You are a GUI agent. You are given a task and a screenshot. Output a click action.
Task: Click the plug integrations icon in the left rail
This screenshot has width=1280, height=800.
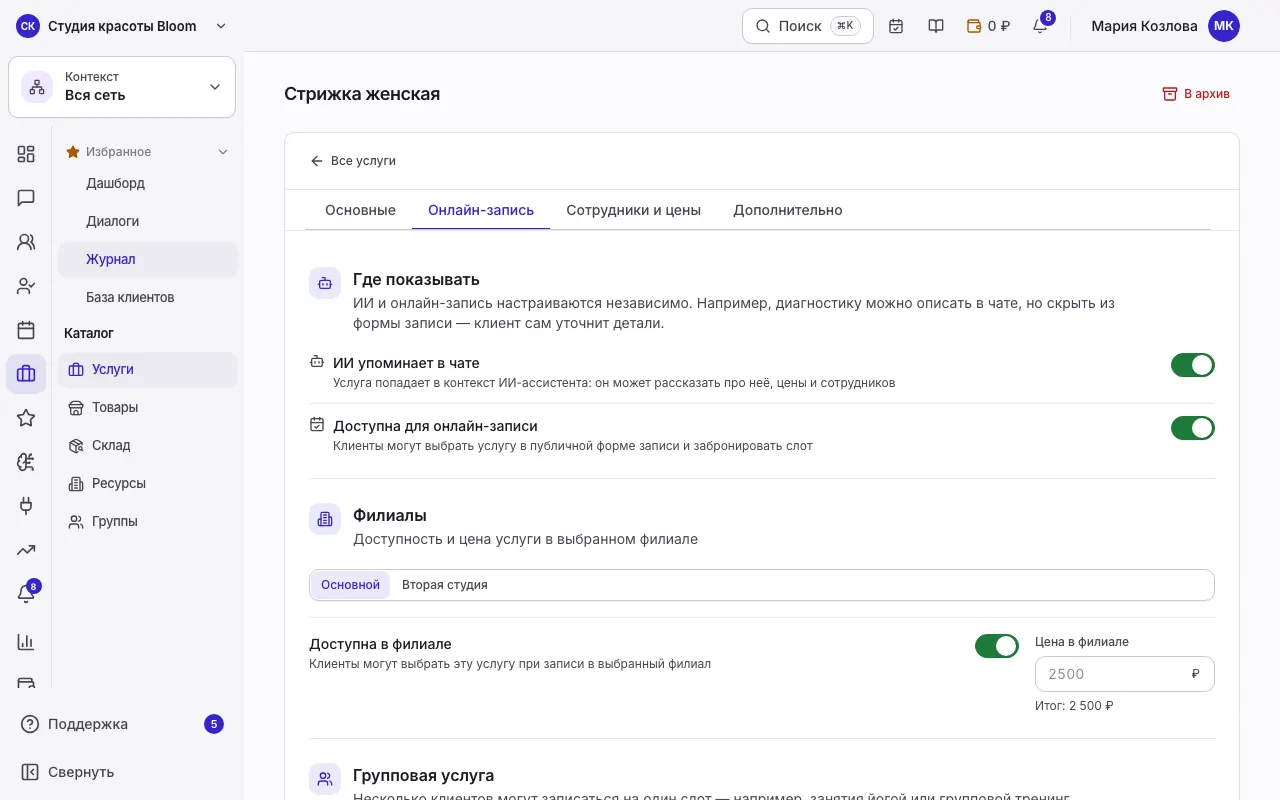tap(26, 506)
